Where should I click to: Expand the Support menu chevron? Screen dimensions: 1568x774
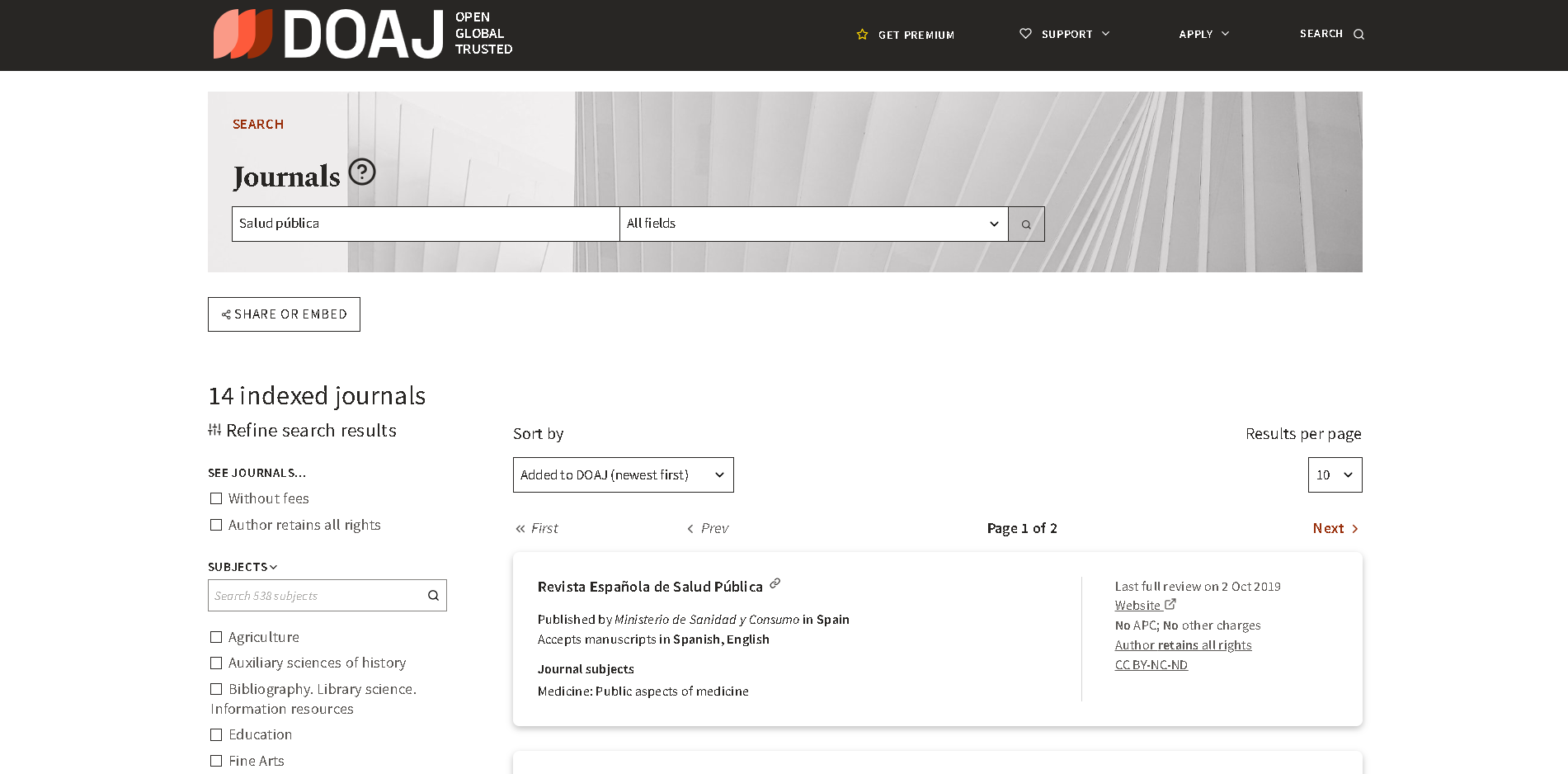pyautogui.click(x=1106, y=34)
